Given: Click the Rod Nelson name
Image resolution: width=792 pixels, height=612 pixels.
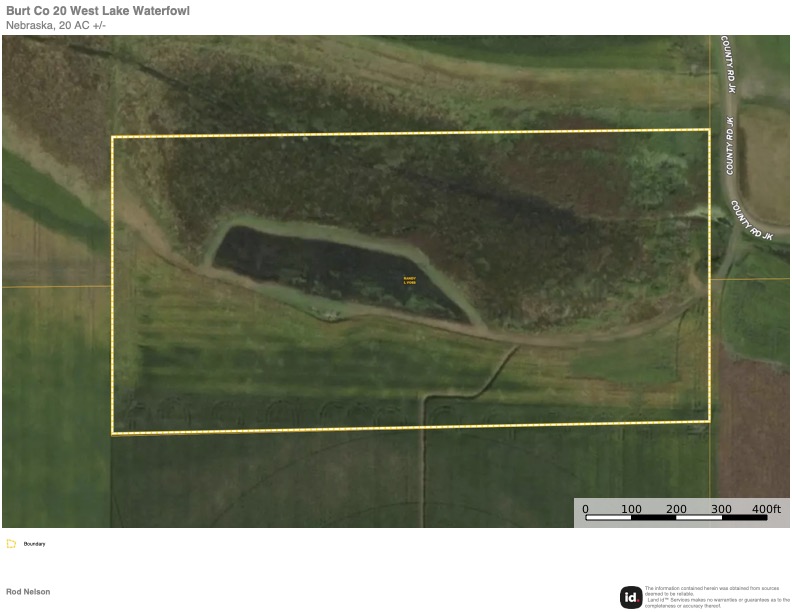Looking at the screenshot, I should [28, 592].
